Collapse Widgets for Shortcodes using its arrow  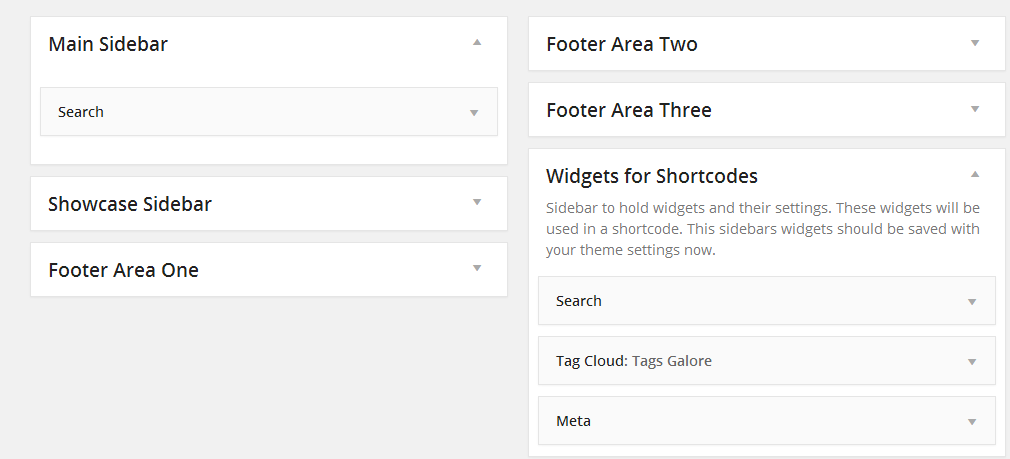click(975, 174)
